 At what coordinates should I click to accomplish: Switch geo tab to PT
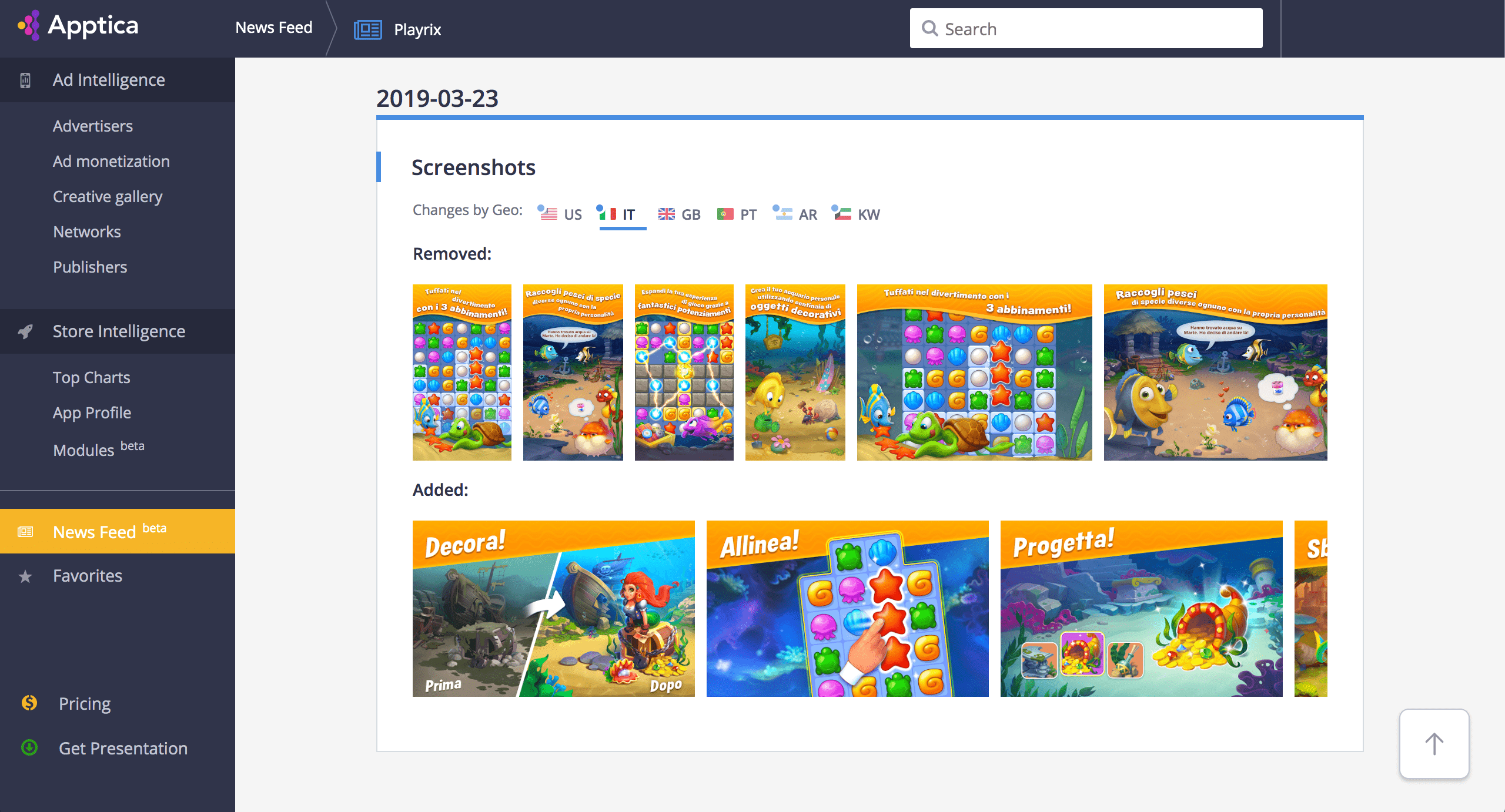(x=737, y=214)
